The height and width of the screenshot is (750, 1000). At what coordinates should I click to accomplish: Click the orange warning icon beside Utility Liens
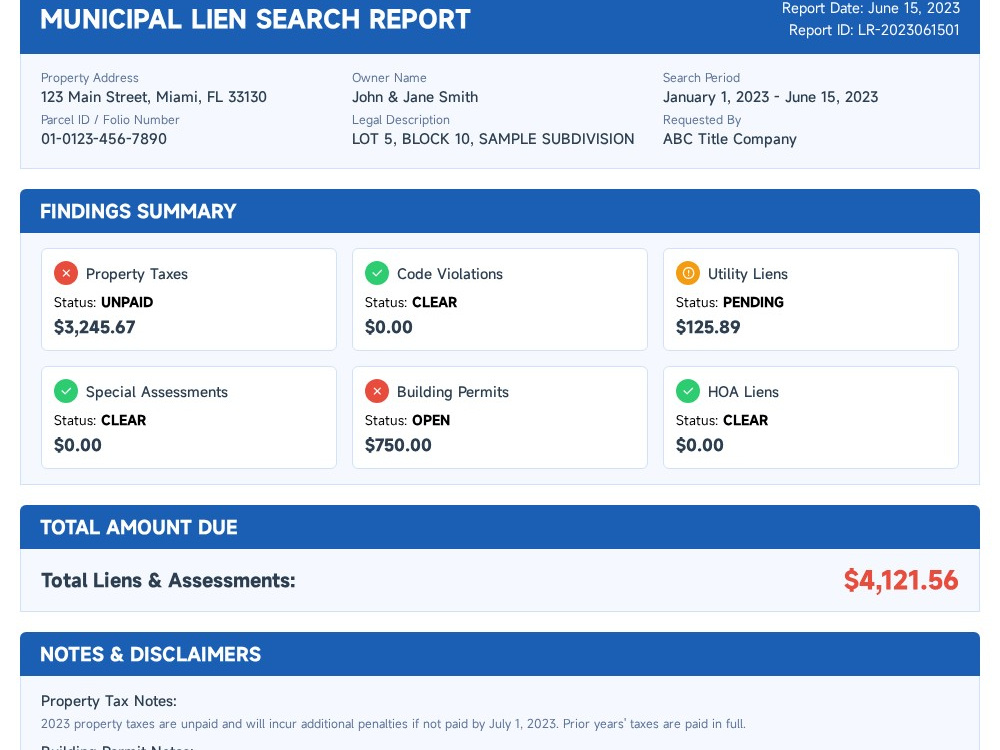pos(688,273)
